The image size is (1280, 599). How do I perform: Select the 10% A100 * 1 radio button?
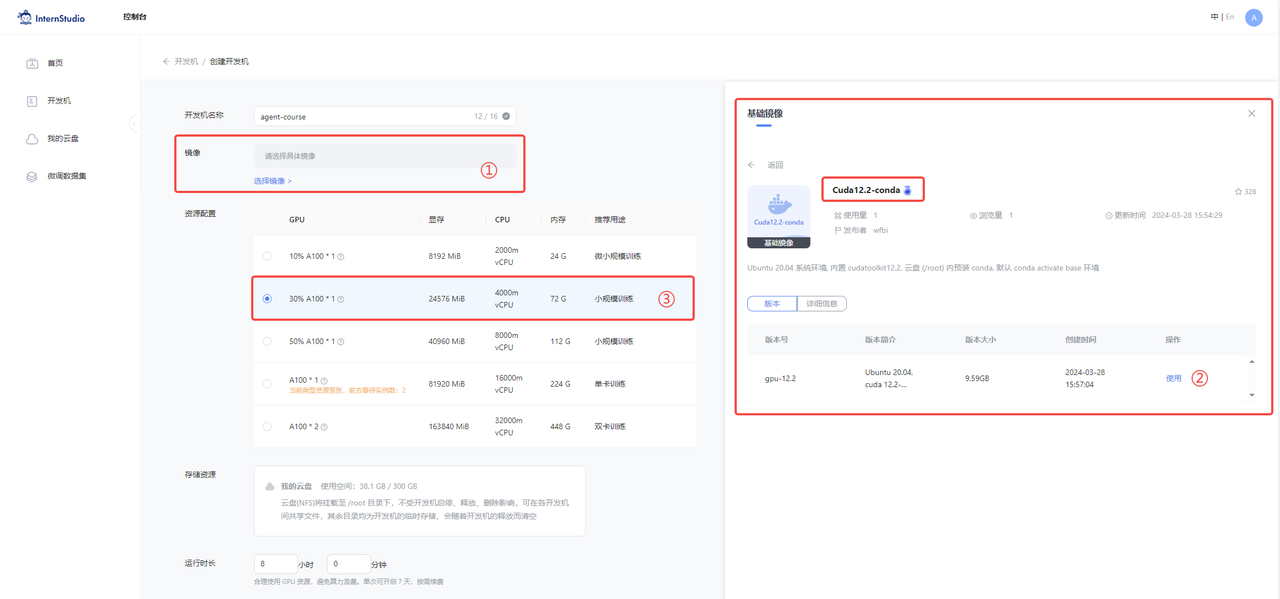point(267,256)
